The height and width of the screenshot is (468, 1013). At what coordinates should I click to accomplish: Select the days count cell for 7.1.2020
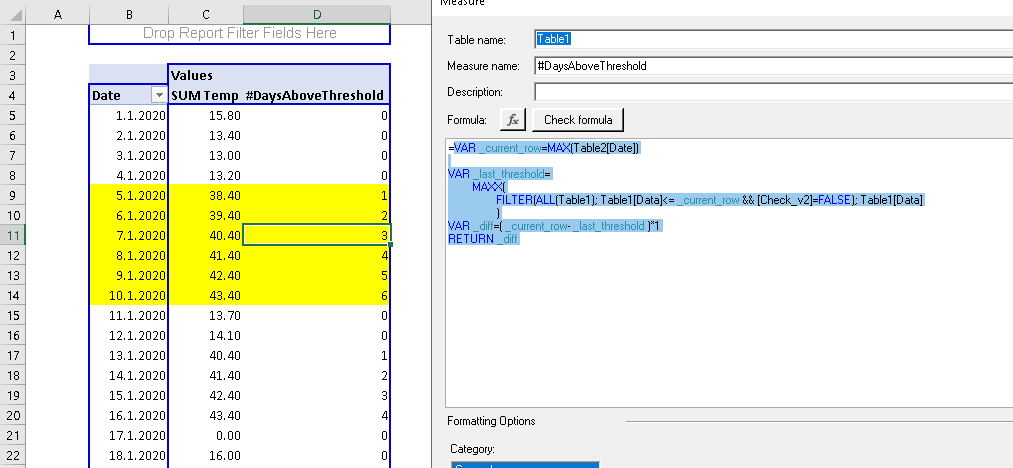coord(317,235)
